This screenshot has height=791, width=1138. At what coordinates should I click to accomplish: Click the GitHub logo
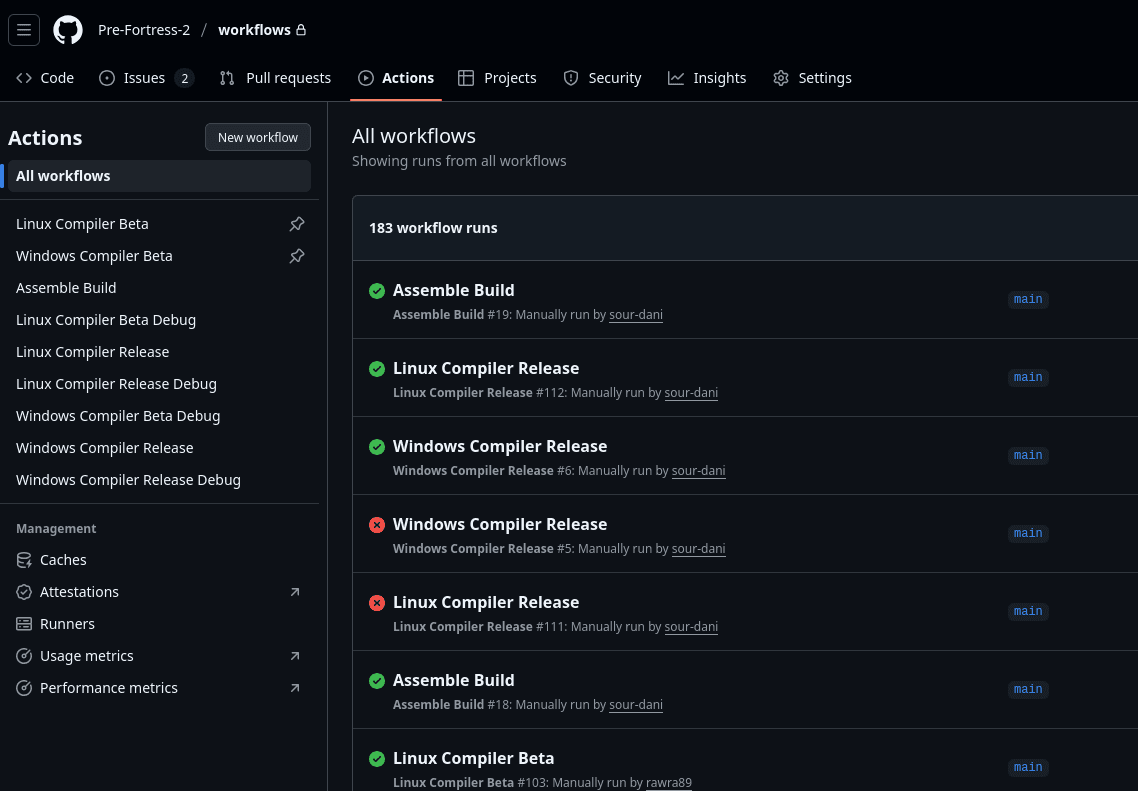[68, 30]
